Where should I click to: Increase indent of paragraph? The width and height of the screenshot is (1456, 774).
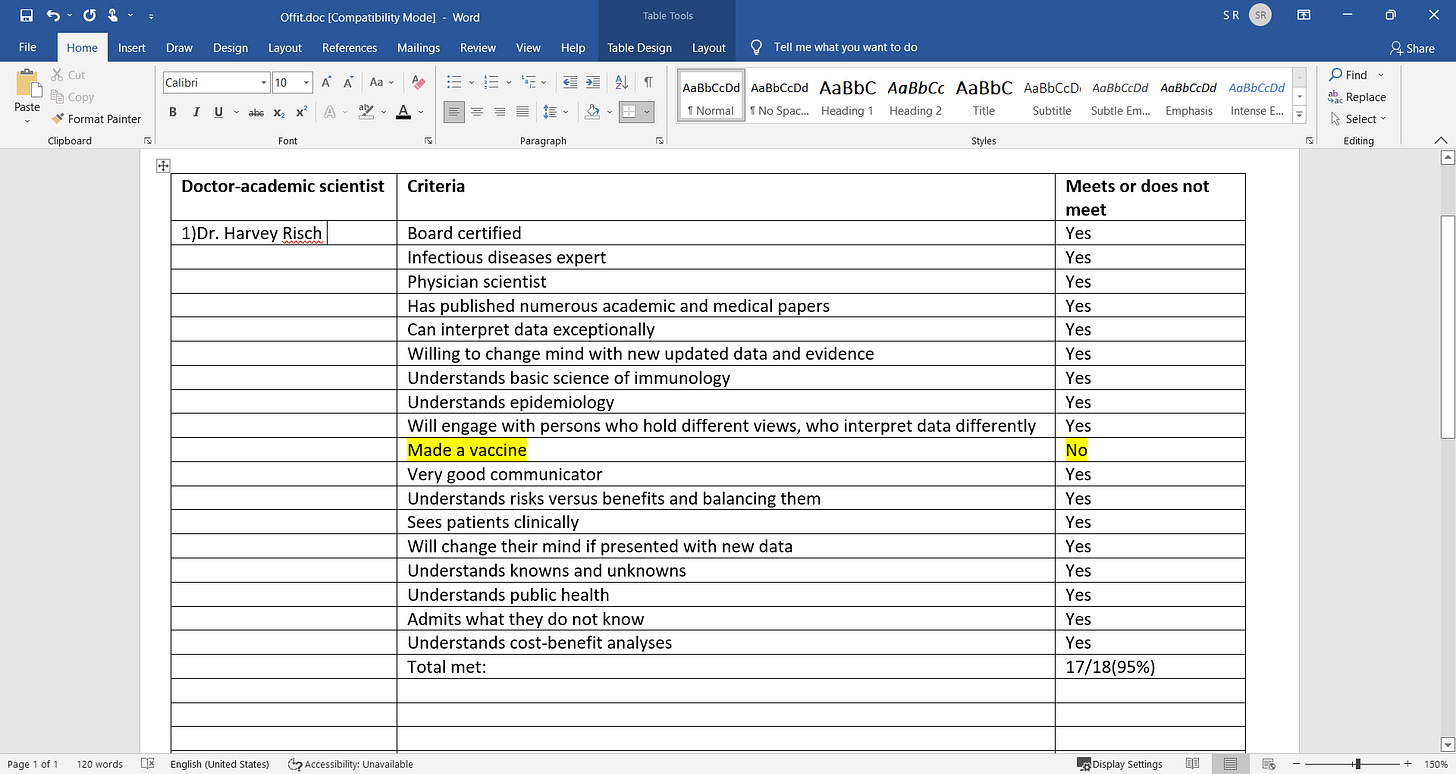[x=595, y=82]
